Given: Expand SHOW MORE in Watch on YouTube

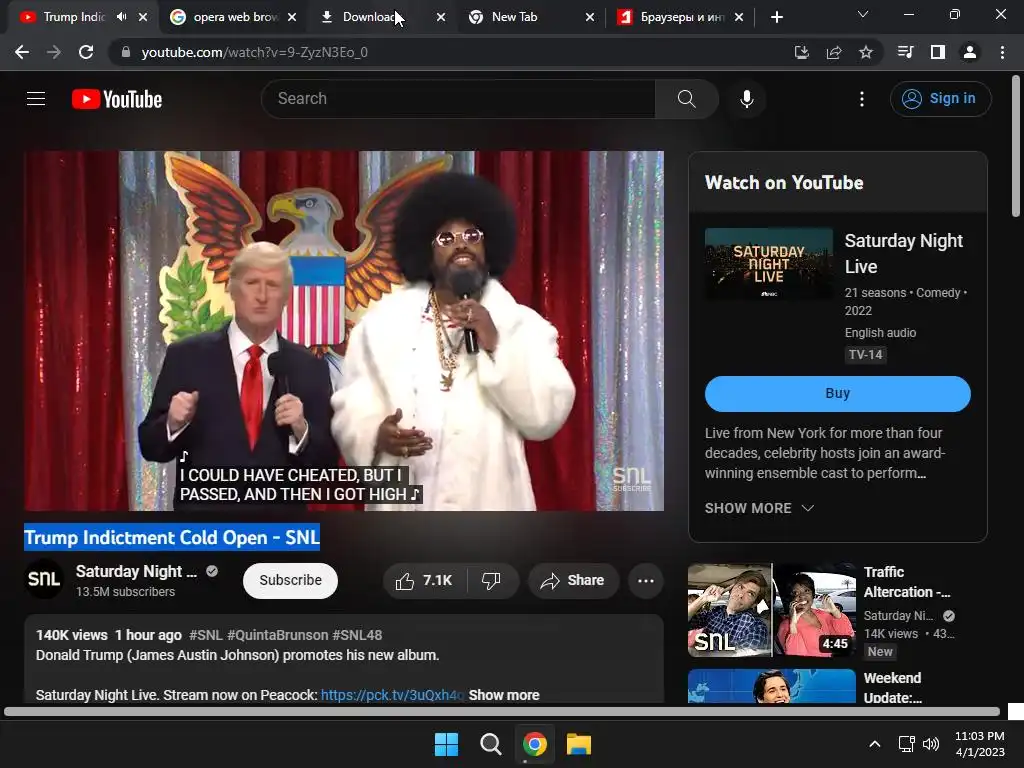Looking at the screenshot, I should point(760,508).
